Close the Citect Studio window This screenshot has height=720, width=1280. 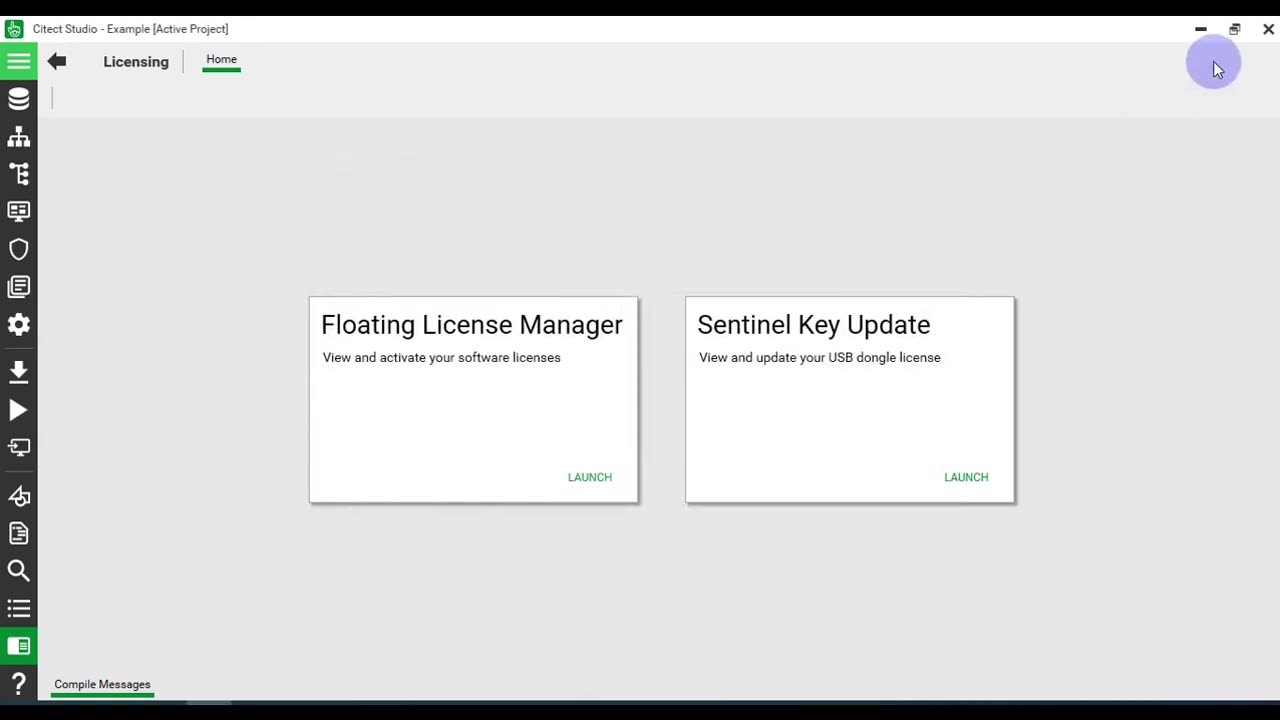(1268, 29)
